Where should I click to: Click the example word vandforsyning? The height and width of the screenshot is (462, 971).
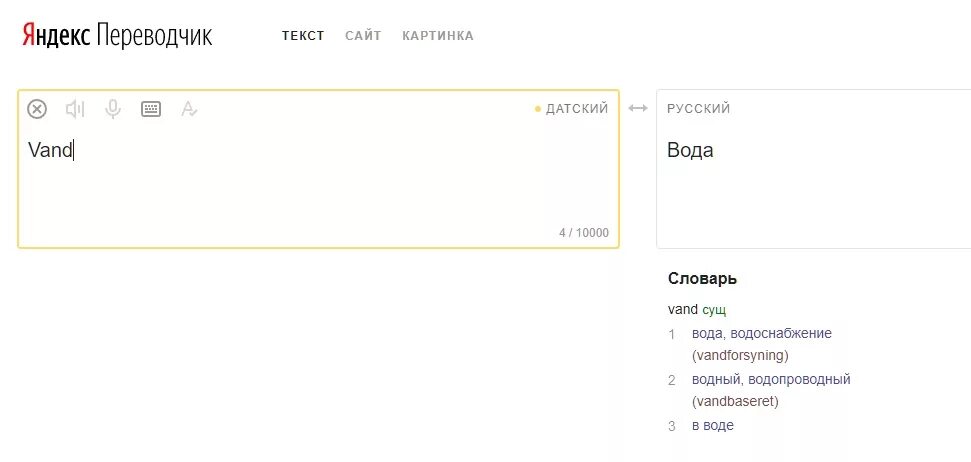[740, 355]
